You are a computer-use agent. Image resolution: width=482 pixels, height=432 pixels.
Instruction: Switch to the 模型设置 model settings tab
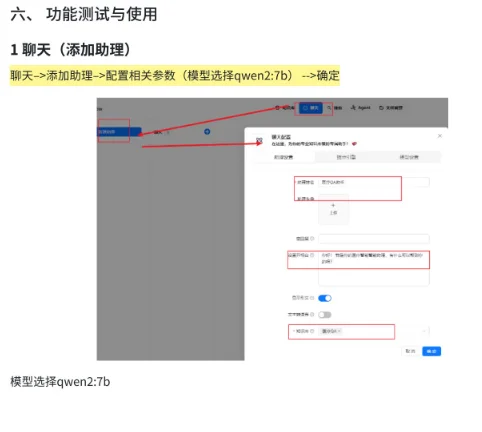(409, 157)
